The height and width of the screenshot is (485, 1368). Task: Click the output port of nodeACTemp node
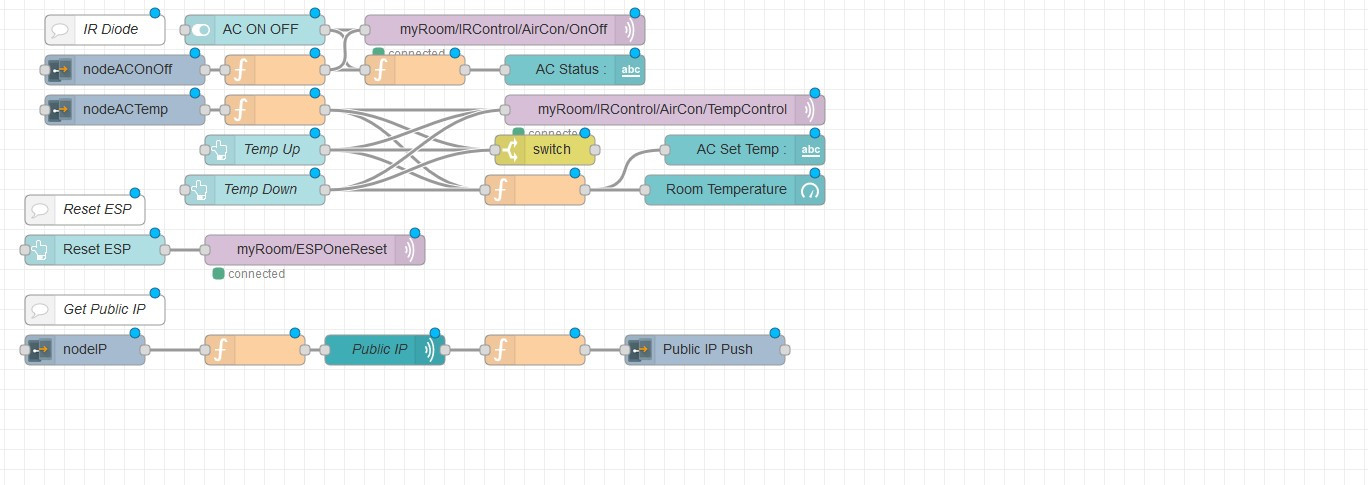pos(205,110)
